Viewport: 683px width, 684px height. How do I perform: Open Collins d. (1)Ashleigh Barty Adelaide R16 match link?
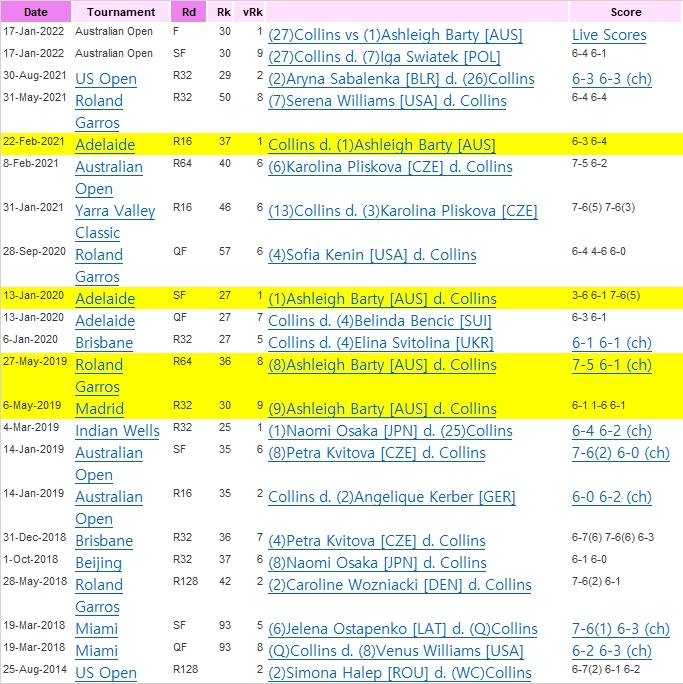click(x=382, y=145)
